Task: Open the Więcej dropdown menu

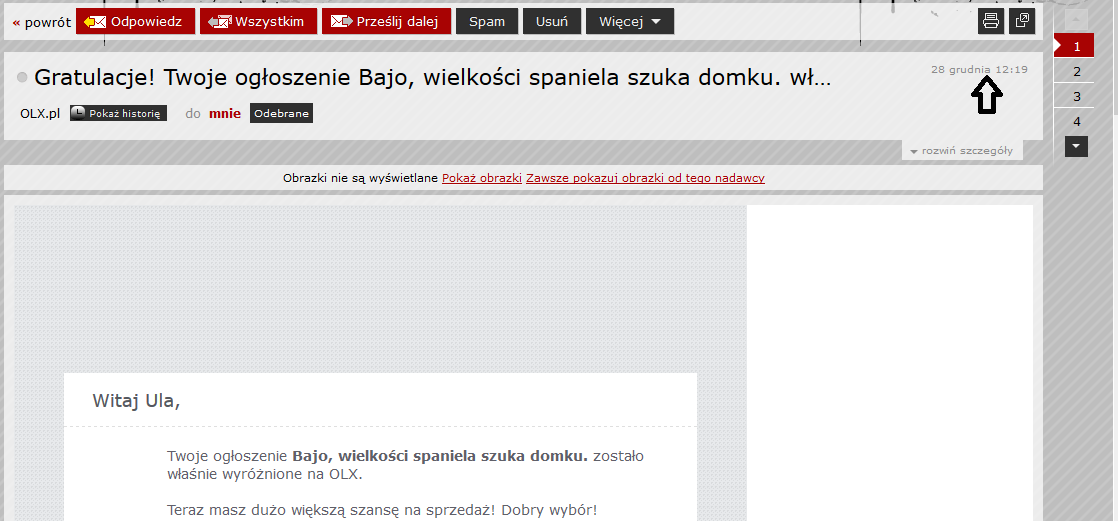Action: point(629,21)
